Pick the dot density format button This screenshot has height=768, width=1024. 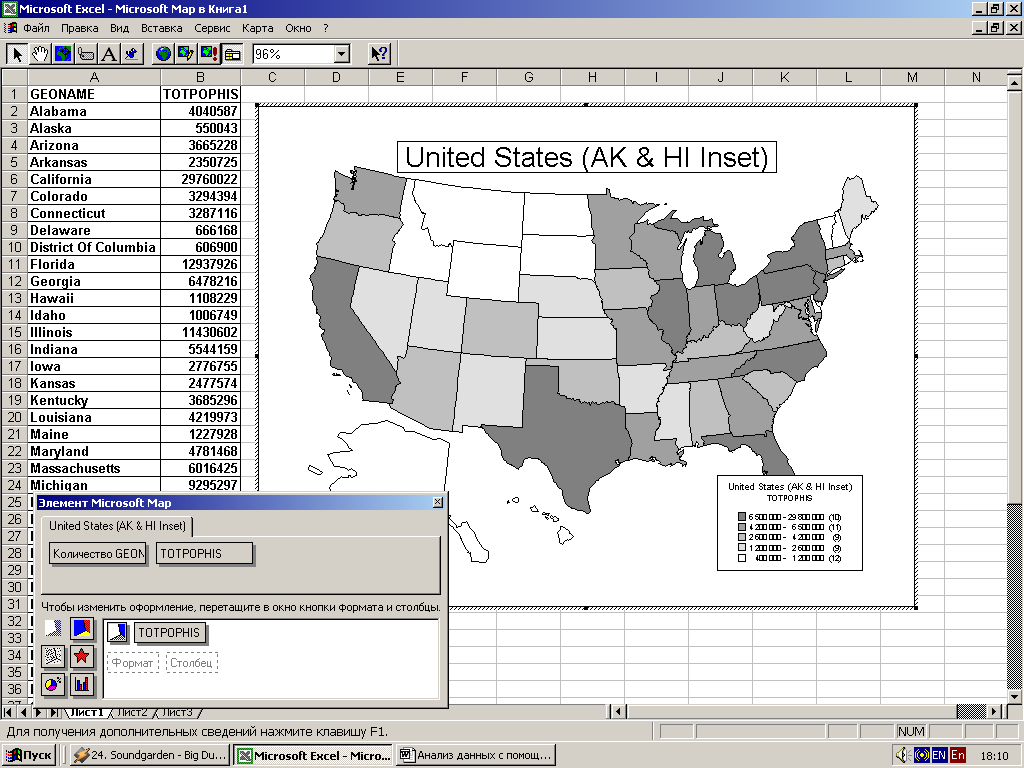point(53,656)
